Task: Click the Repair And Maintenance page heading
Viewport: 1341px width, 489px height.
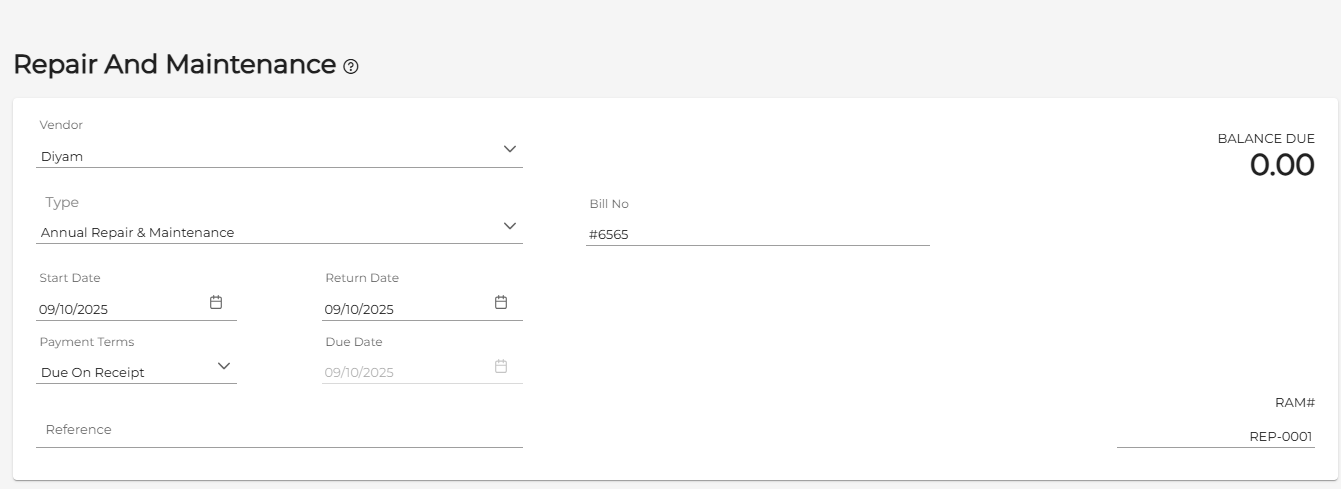Action: (x=174, y=64)
